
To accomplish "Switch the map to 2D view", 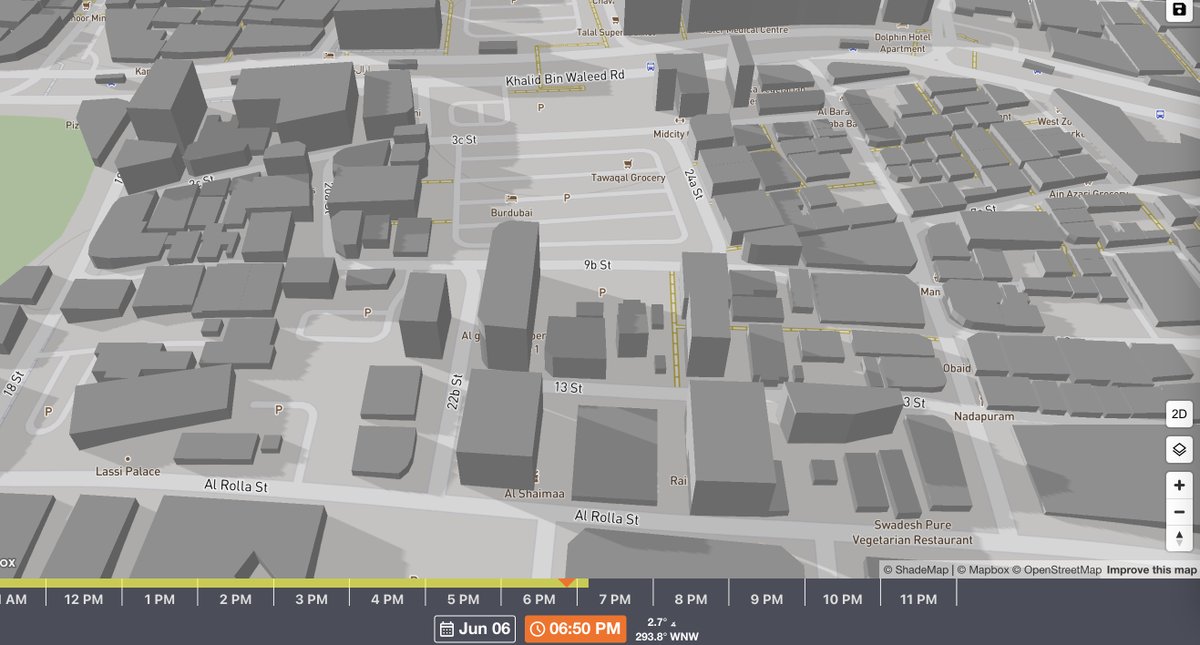I will point(1178,414).
